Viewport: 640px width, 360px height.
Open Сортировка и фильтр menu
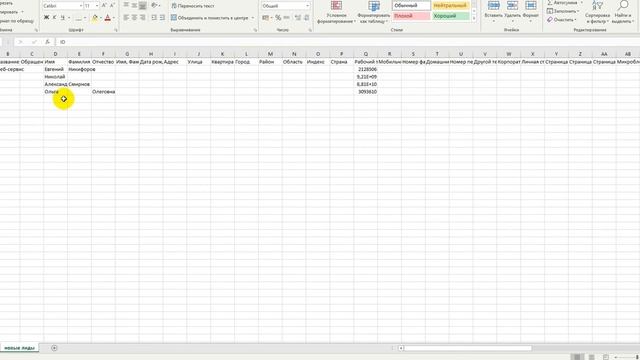pyautogui.click(x=597, y=12)
